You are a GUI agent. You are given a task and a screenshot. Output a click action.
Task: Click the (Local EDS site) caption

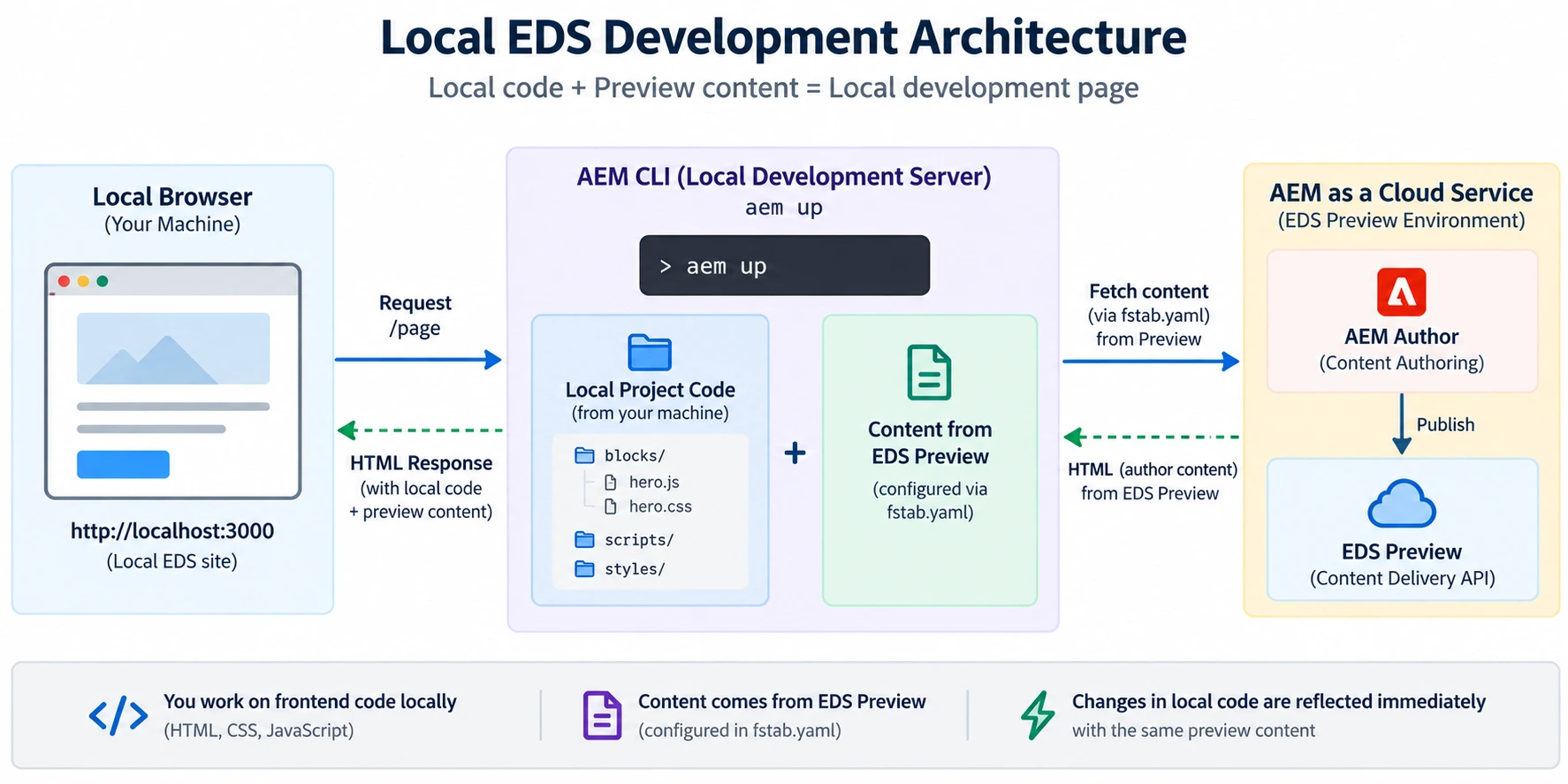coord(172,561)
